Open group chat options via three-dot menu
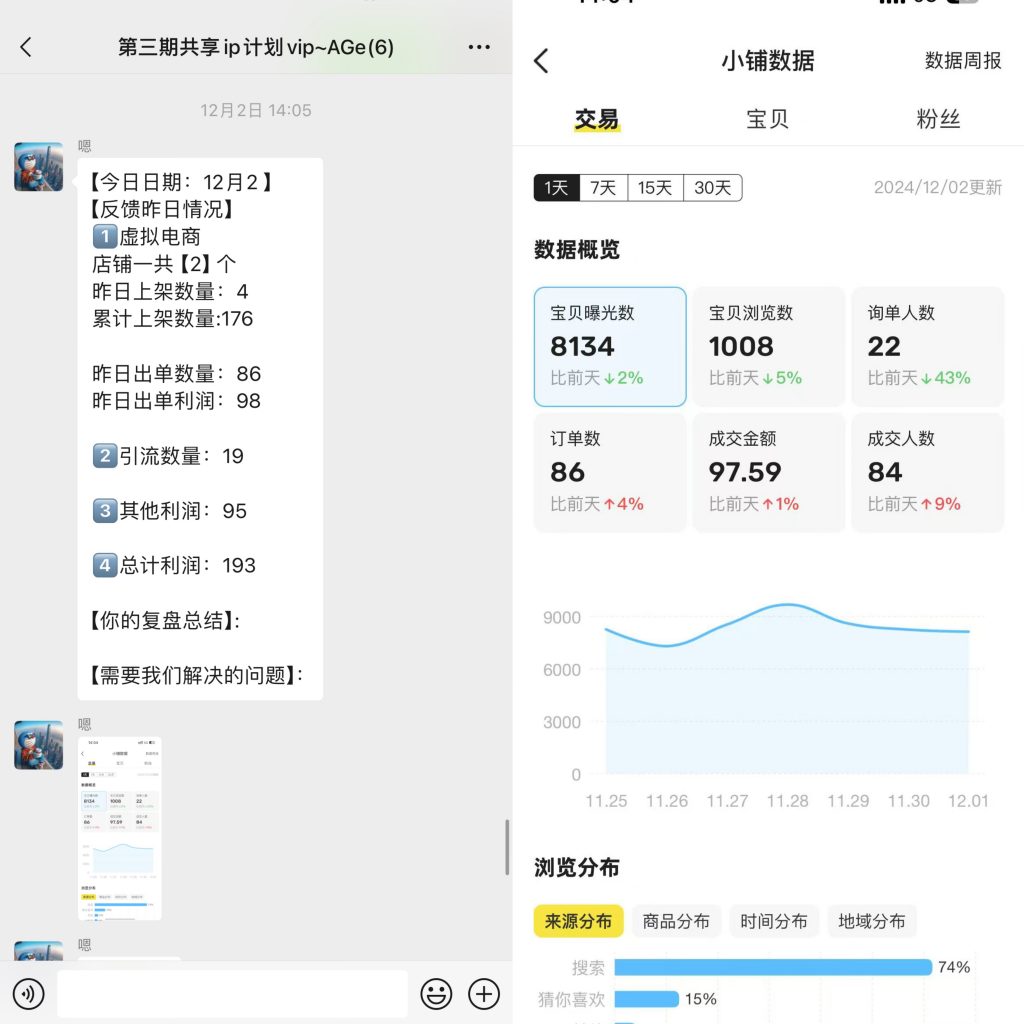Viewport: 1024px width, 1024px height. coord(479,47)
